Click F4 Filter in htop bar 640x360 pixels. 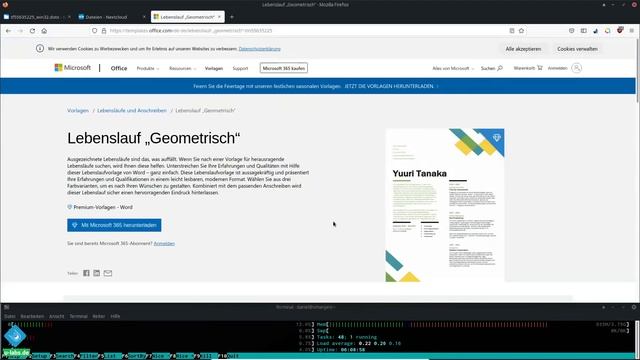coord(88,356)
